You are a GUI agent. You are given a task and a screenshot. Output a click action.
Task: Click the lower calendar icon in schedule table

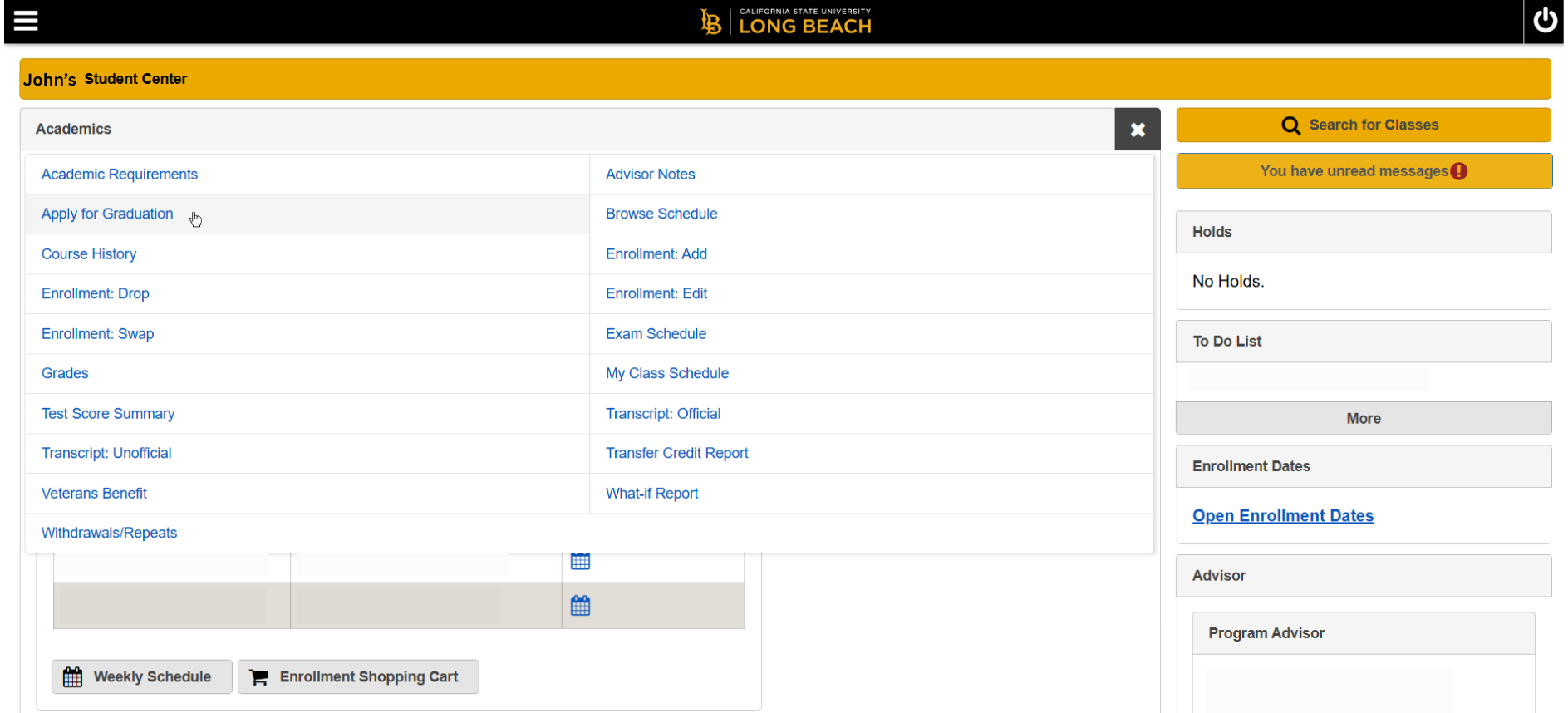tap(580, 606)
